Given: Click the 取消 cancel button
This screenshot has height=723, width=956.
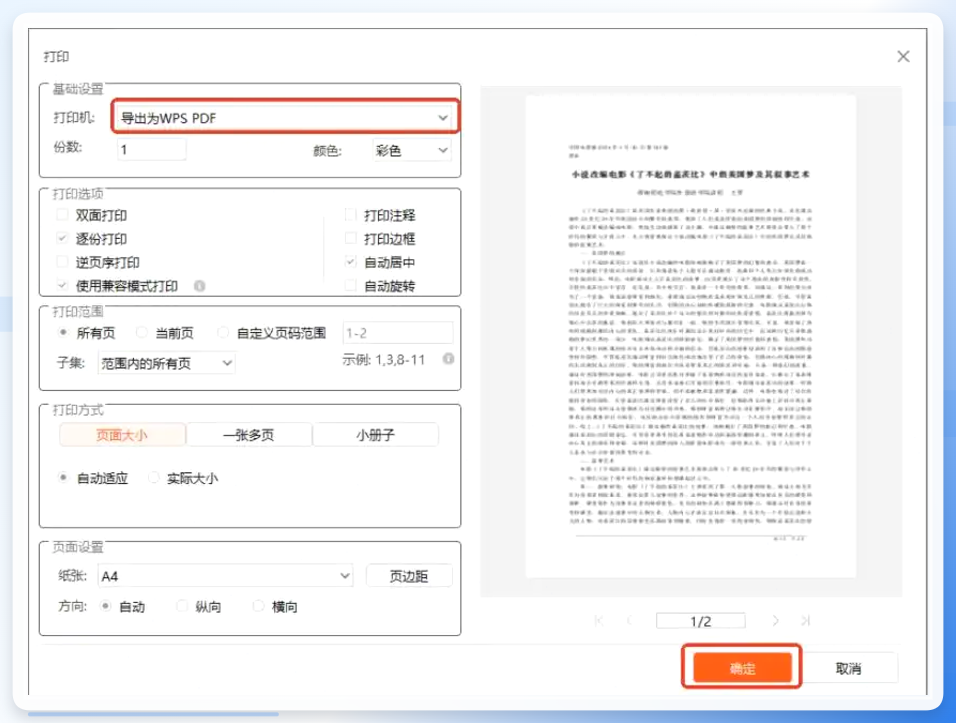Looking at the screenshot, I should point(848,668).
